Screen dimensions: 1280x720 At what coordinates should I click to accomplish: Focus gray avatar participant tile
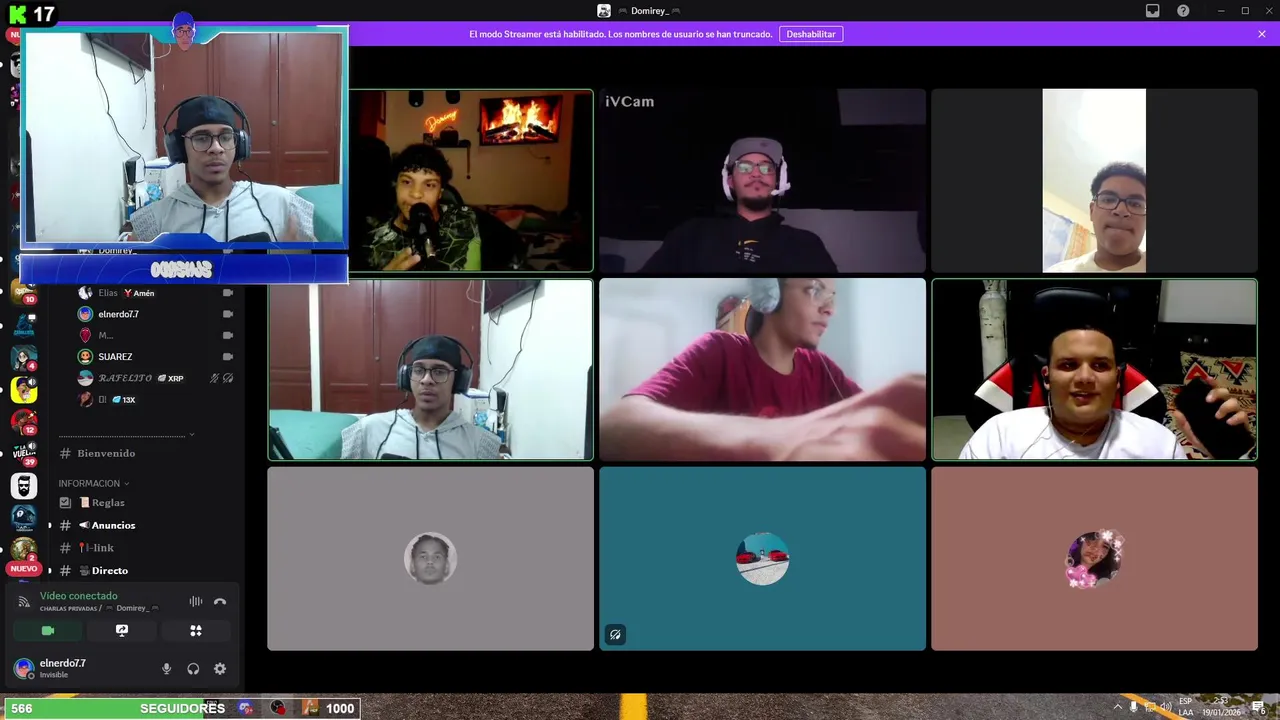click(x=430, y=558)
